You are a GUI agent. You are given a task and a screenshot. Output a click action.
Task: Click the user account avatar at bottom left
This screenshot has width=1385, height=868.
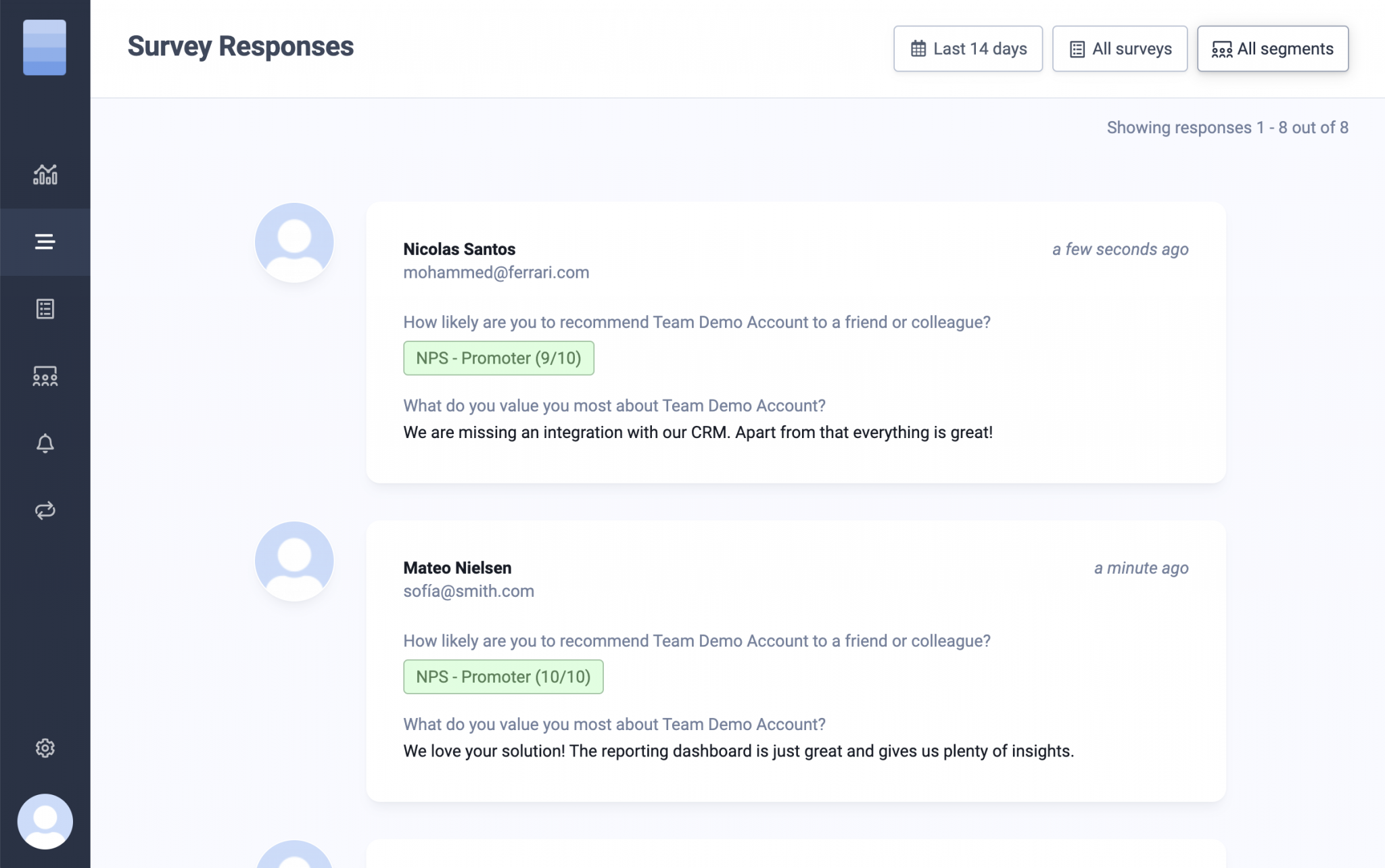point(45,821)
